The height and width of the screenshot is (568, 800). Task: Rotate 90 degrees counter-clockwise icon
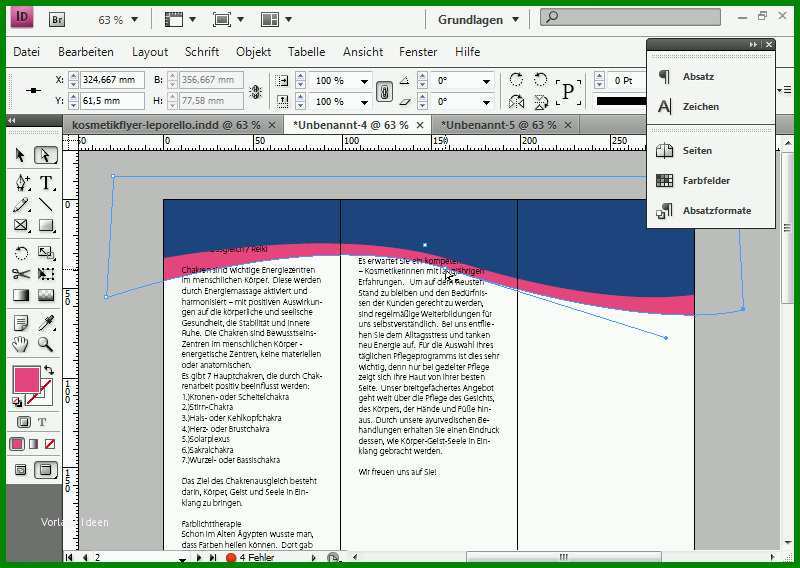(540, 80)
